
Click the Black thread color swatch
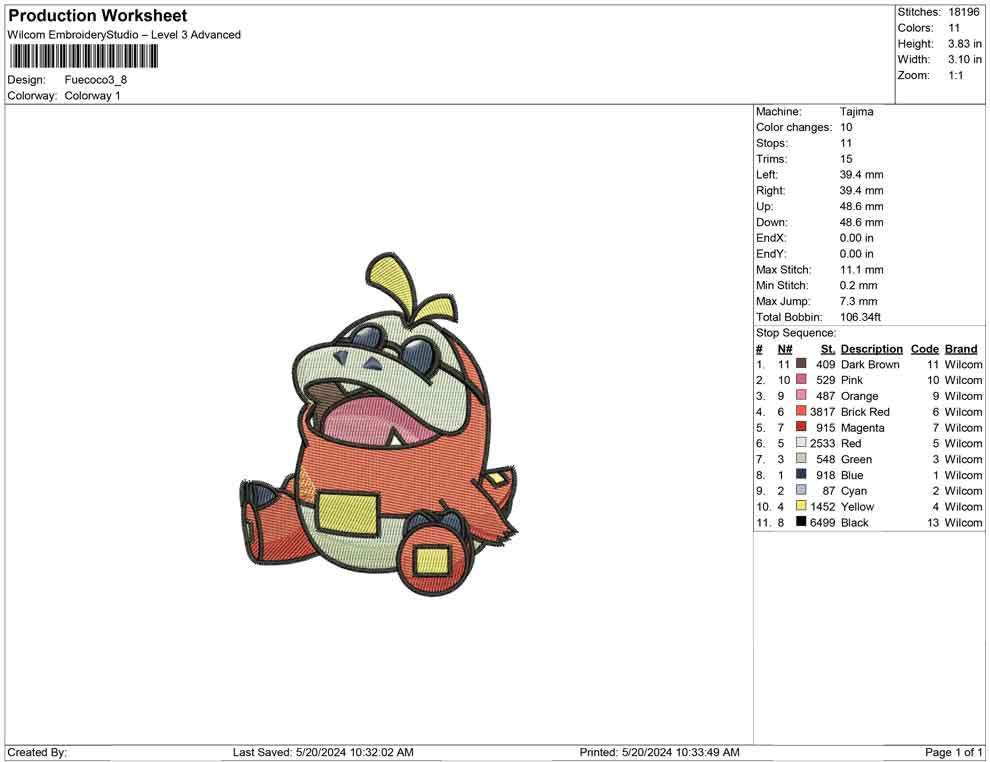(801, 521)
